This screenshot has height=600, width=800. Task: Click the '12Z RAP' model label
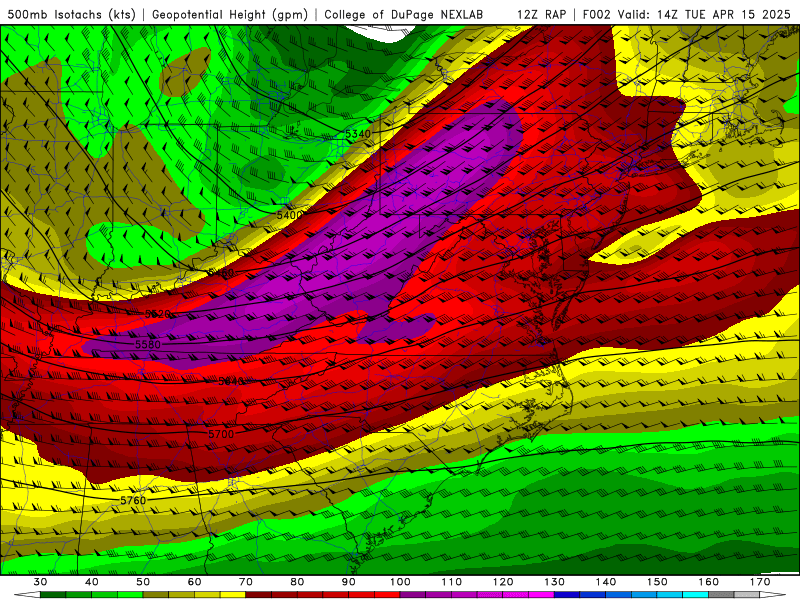pos(541,15)
